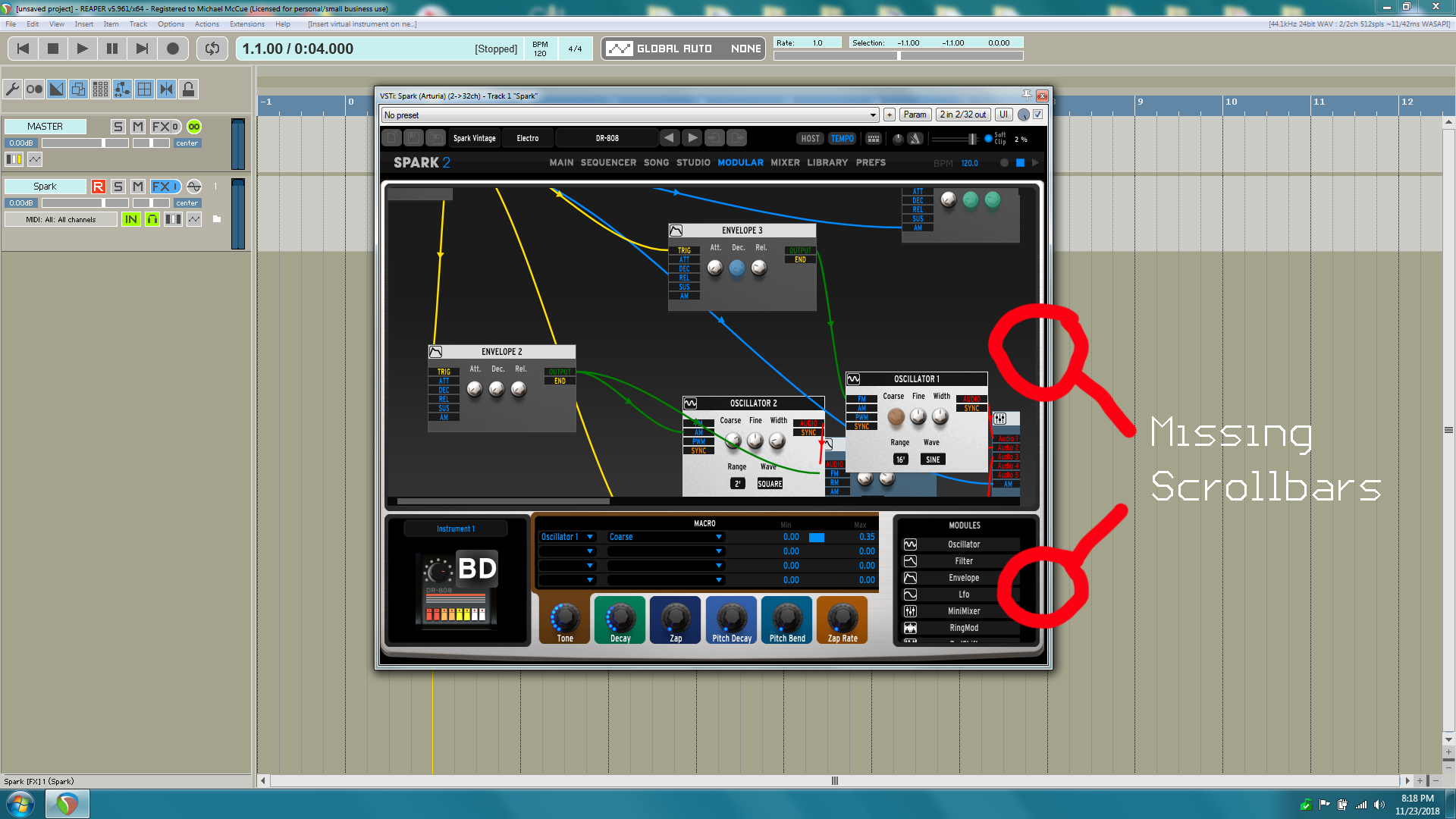This screenshot has height=819, width=1456.
Task: Toggle the snap toolbar icon
Action: click(x=166, y=89)
